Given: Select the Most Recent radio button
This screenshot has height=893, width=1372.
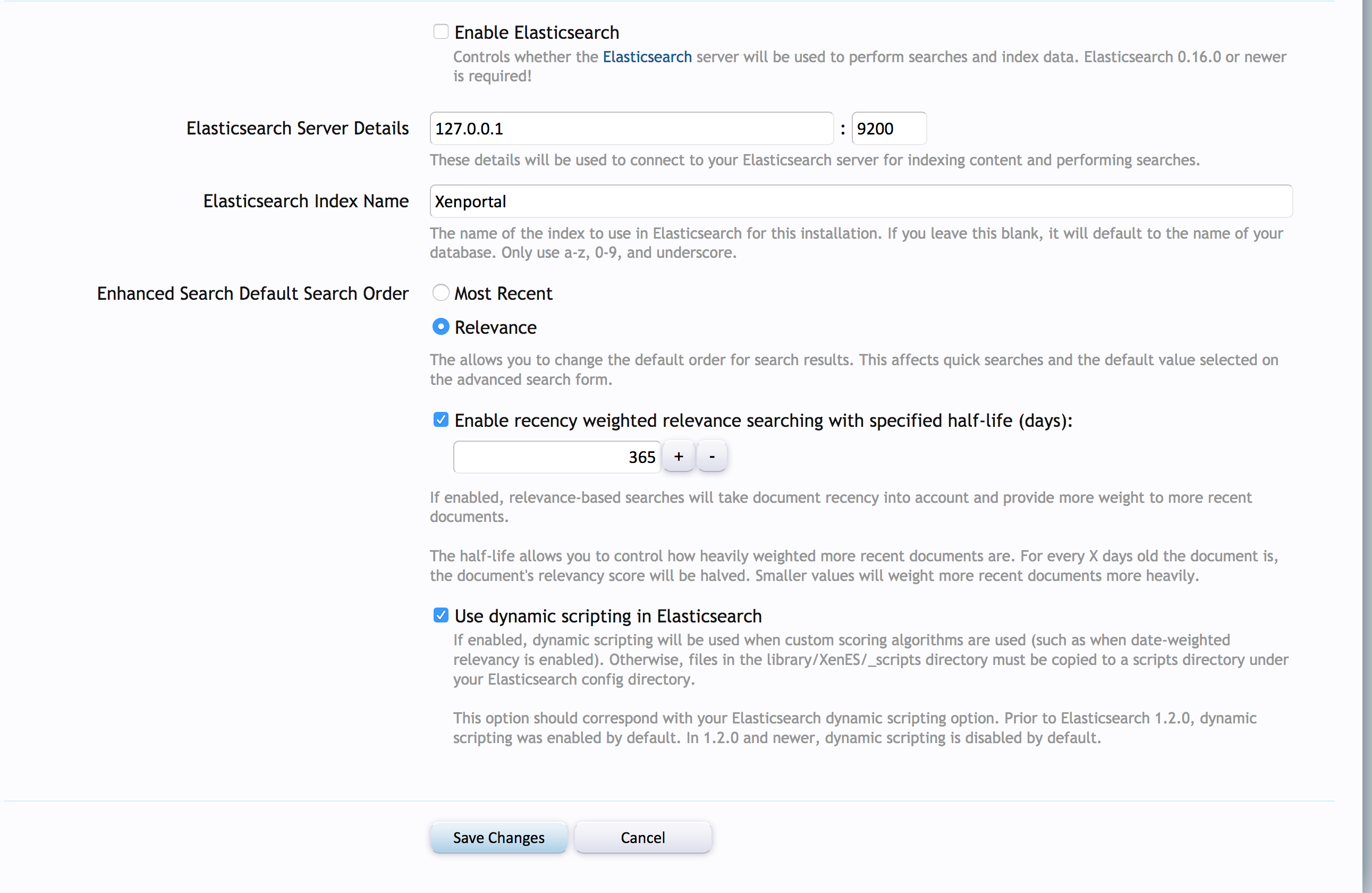Looking at the screenshot, I should pos(441,293).
